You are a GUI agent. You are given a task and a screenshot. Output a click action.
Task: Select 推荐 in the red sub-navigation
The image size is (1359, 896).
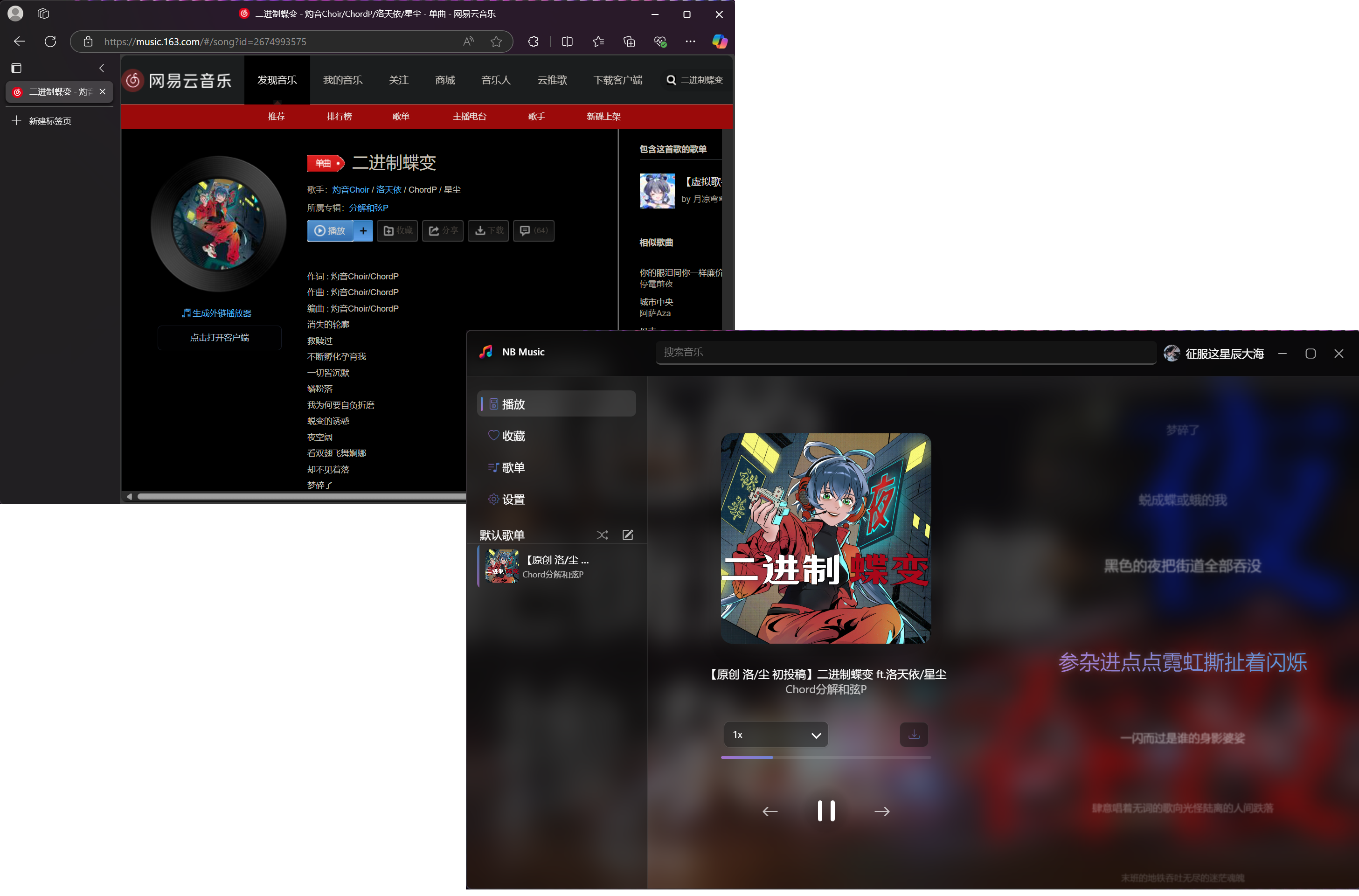[277, 117]
